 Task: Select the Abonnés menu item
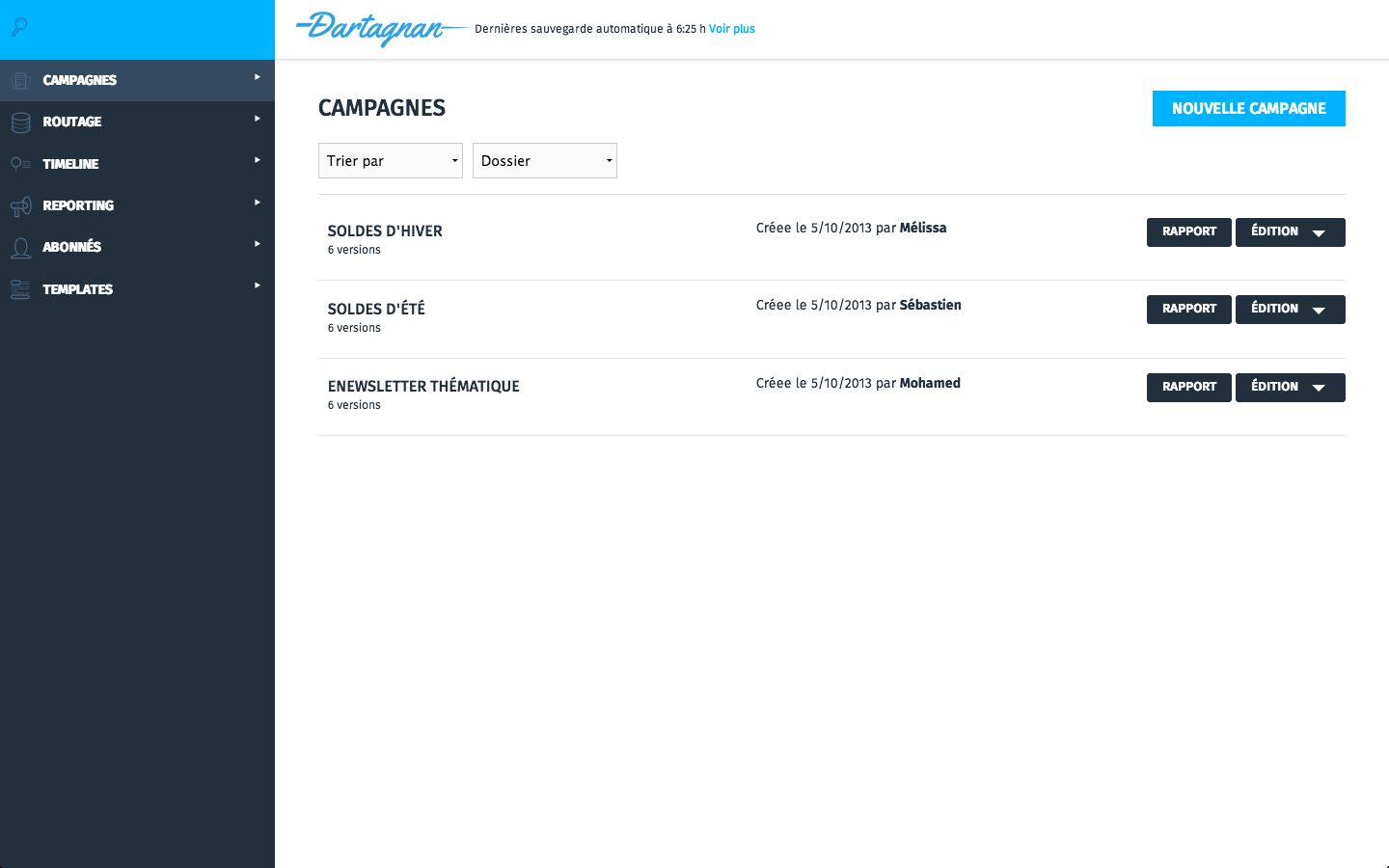coord(72,247)
